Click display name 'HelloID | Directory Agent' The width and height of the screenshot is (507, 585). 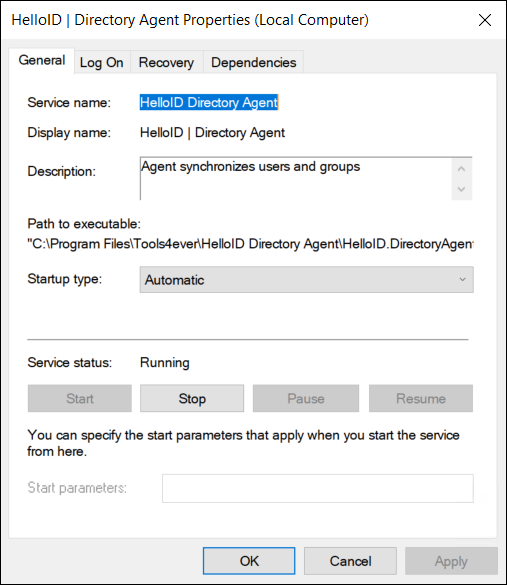(x=212, y=133)
